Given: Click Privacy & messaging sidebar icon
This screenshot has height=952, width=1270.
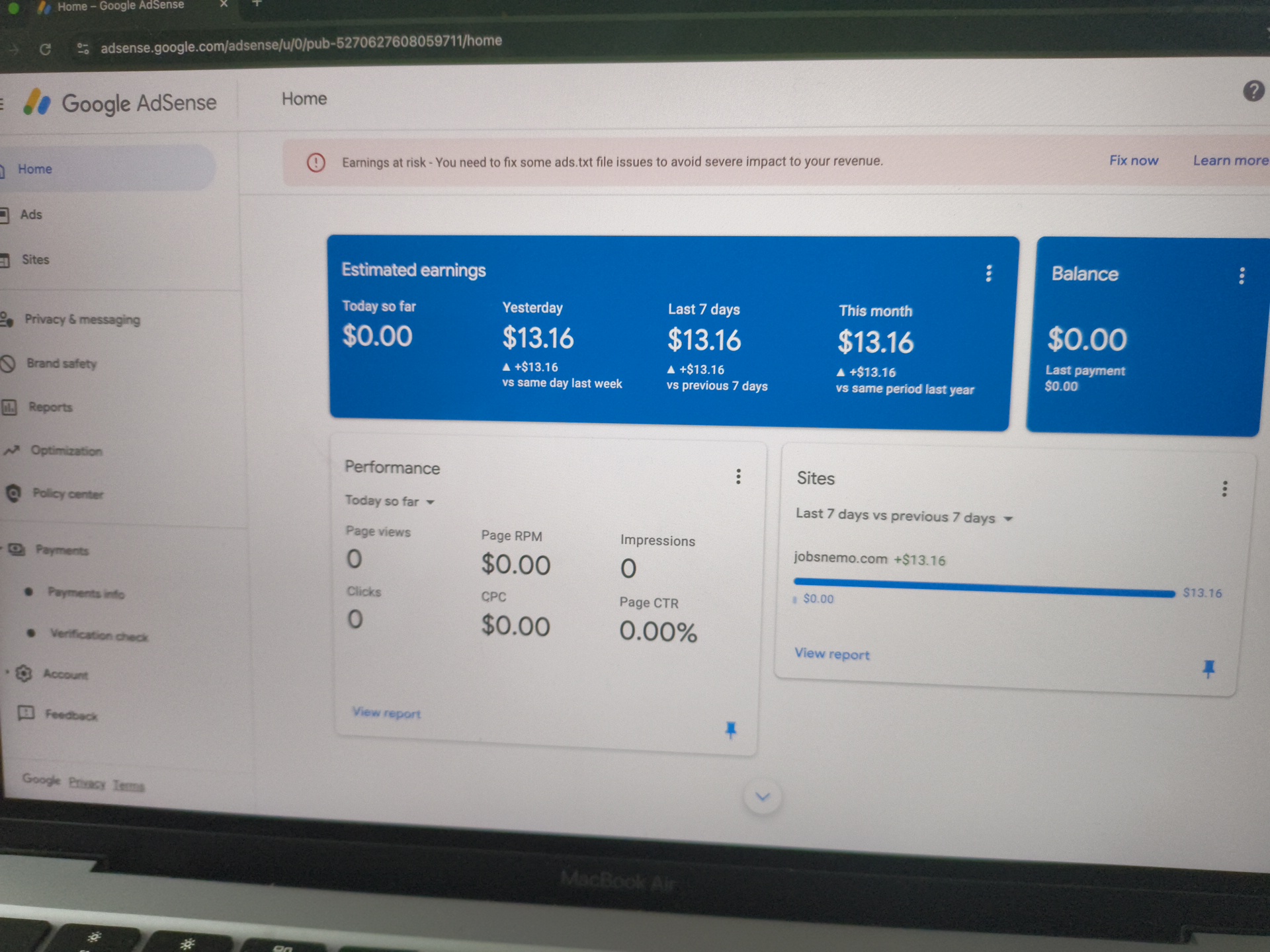Looking at the screenshot, I should (x=7, y=319).
